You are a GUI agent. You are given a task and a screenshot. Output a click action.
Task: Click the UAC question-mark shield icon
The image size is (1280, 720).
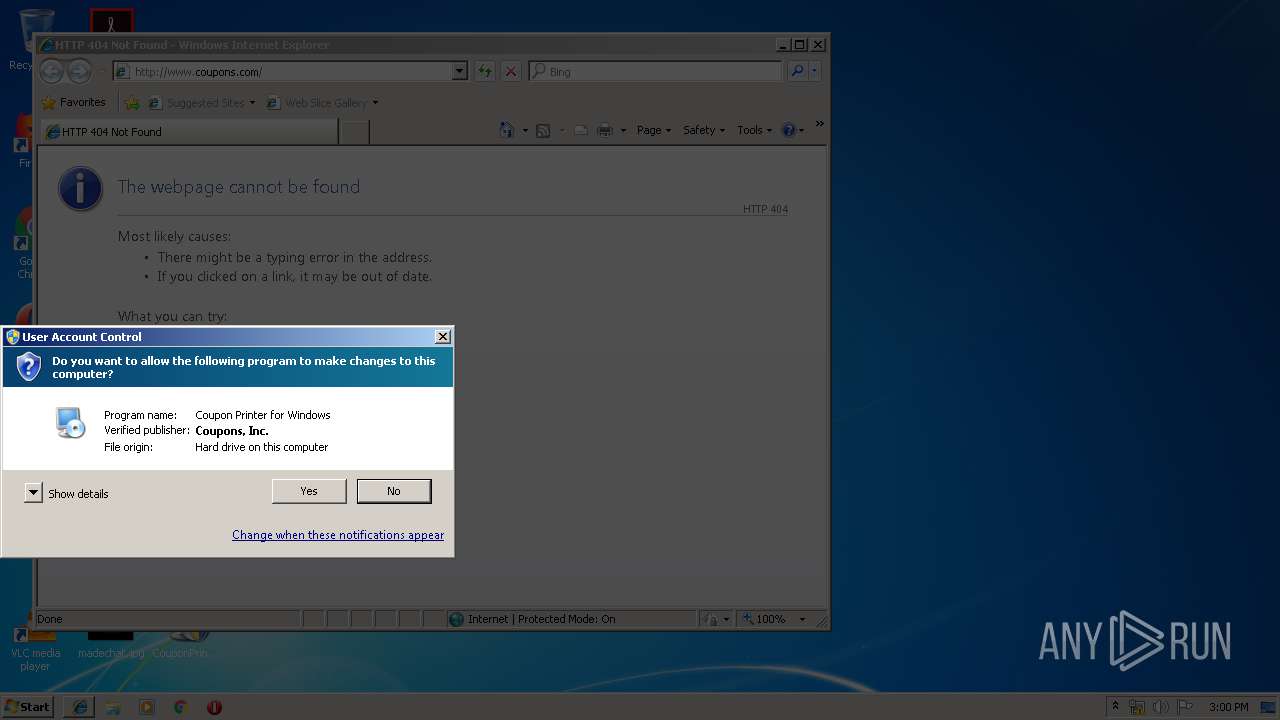[x=28, y=366]
